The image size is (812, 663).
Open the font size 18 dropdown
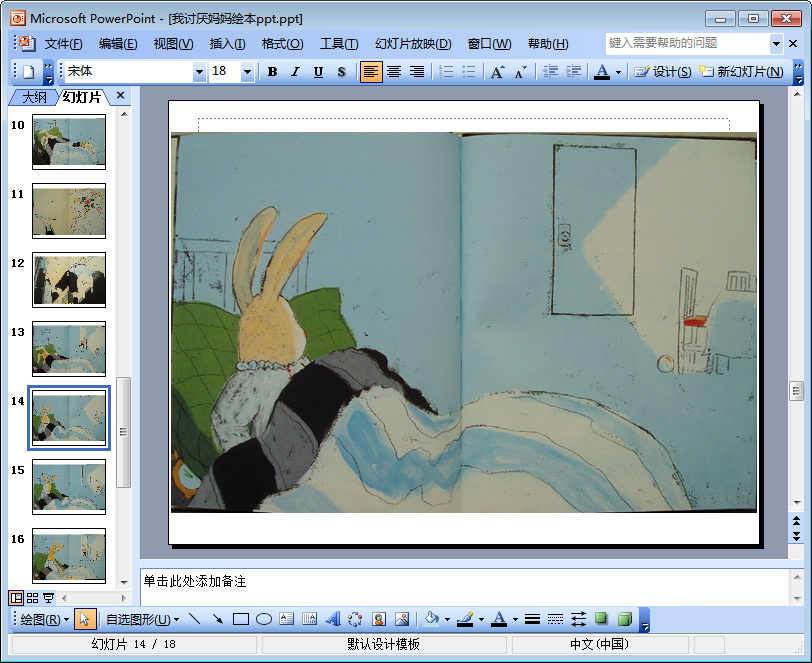248,71
